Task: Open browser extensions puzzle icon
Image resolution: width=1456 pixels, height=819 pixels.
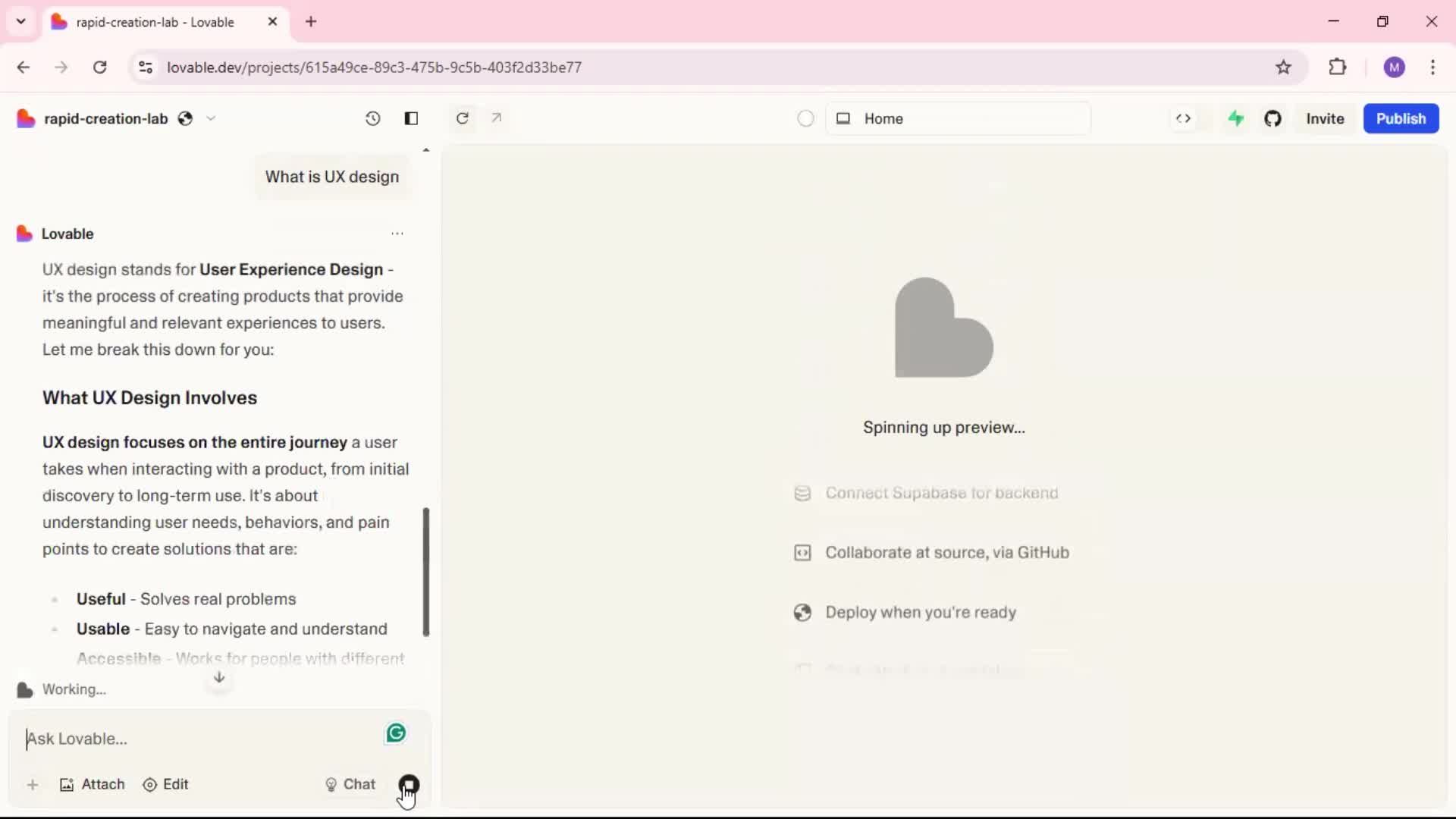Action: (1338, 67)
